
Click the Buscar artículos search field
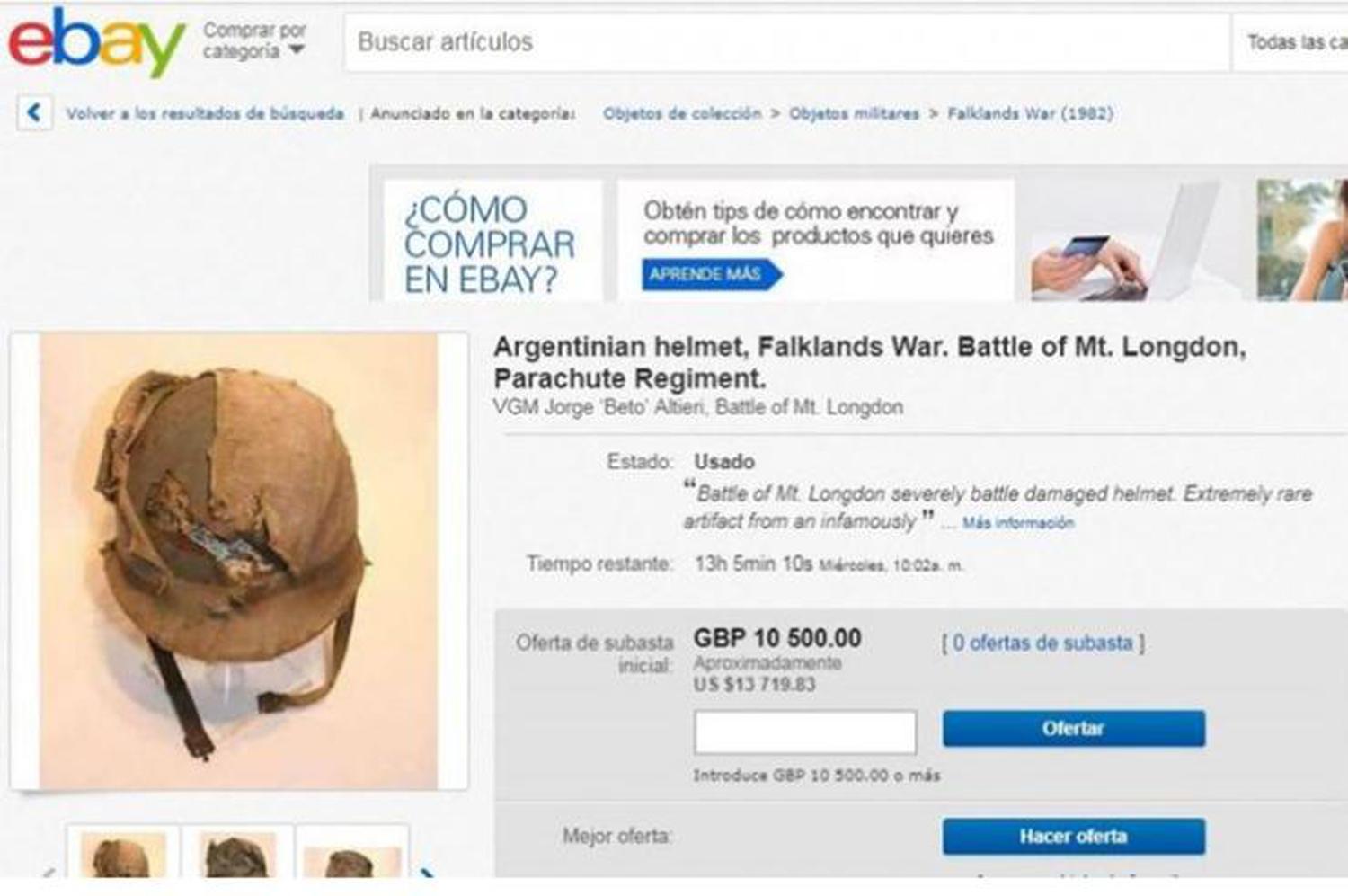coord(786,42)
